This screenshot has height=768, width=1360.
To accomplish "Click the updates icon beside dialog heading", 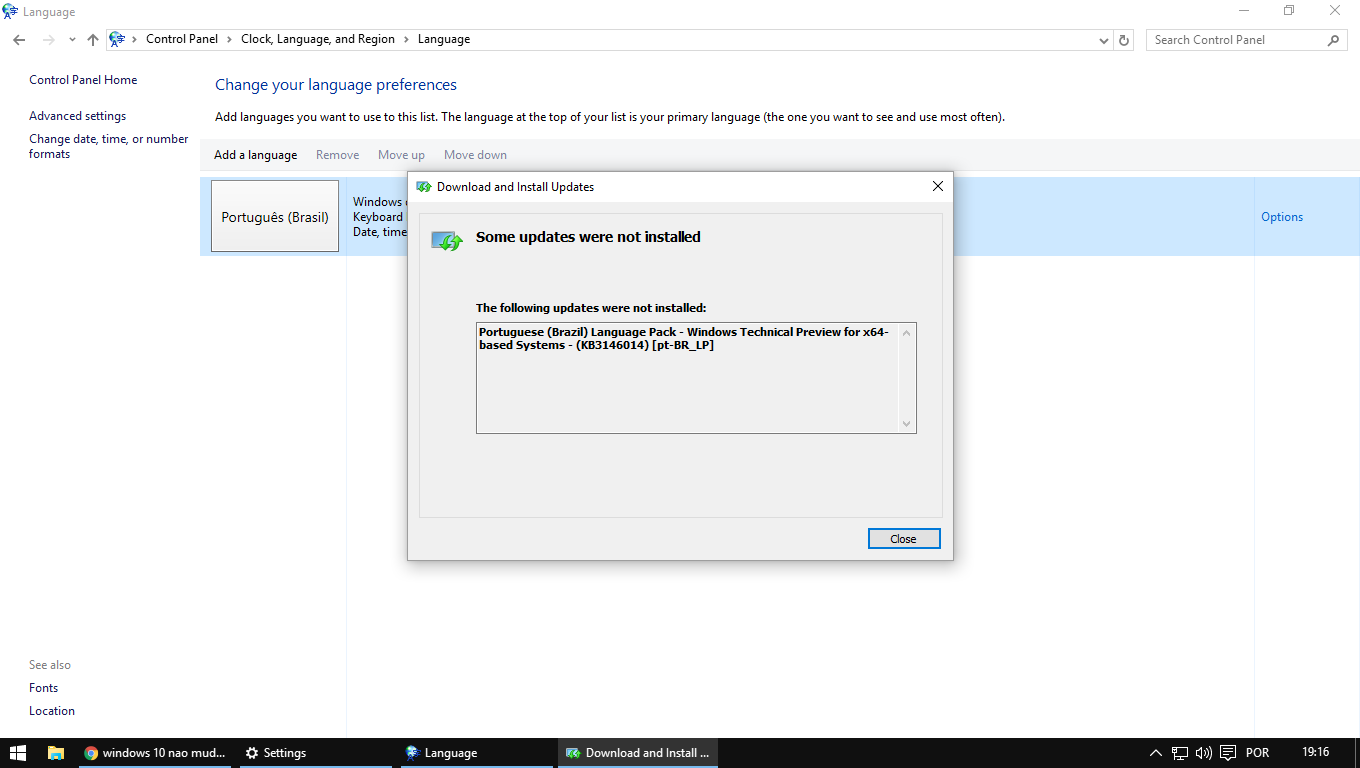I will [x=446, y=241].
